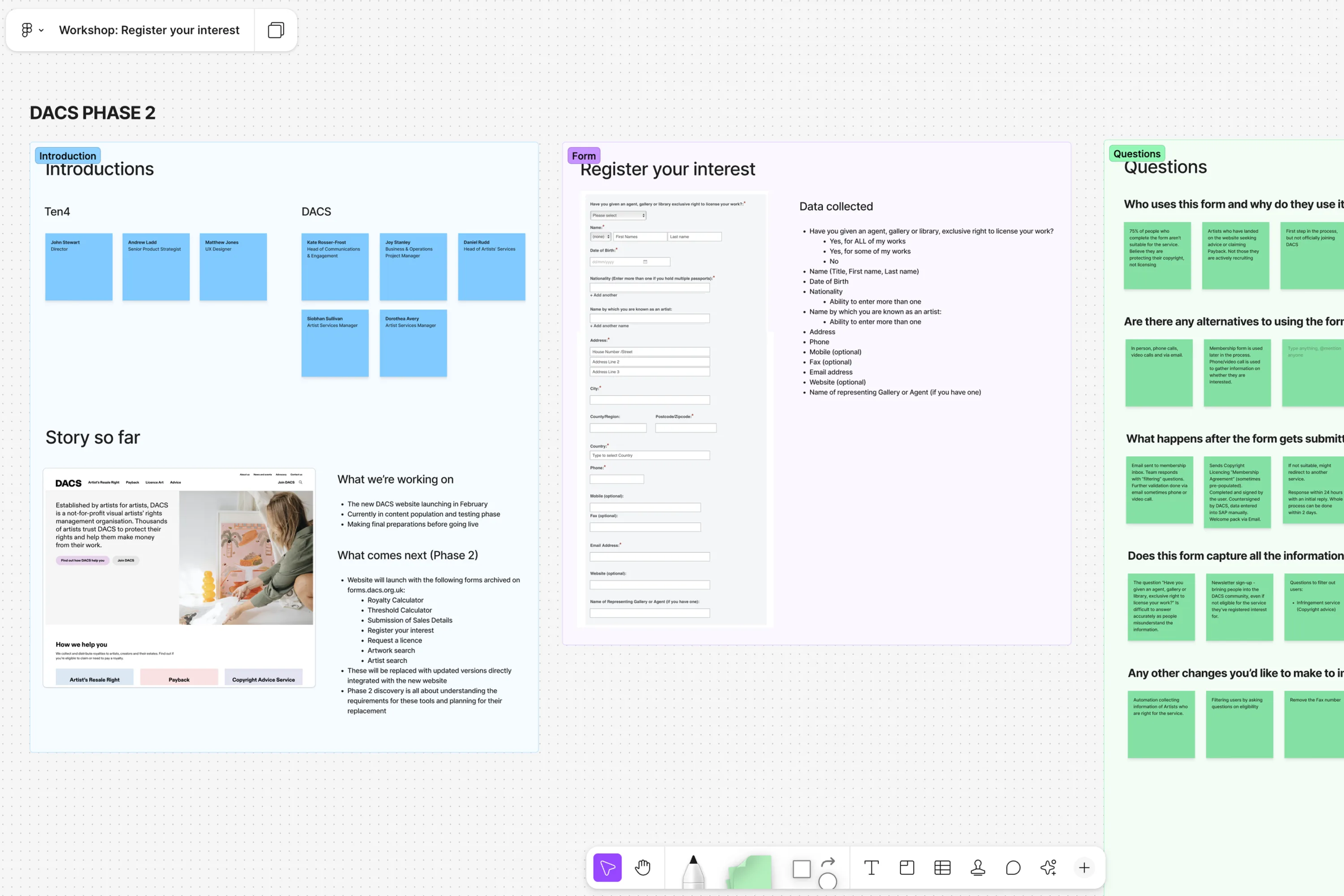Select the blue "Introduction" section label
This screenshot has height=896, width=1344.
pos(68,155)
